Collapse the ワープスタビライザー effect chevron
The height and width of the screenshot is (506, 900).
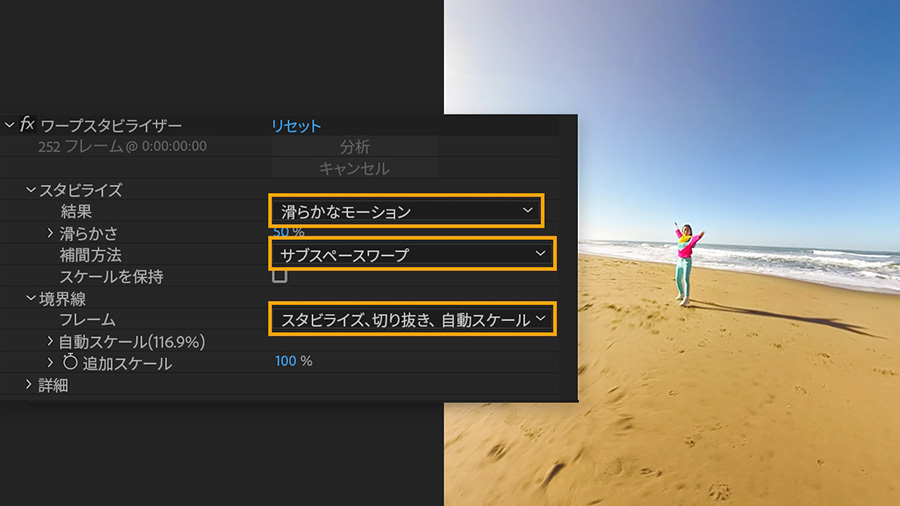click(x=9, y=124)
